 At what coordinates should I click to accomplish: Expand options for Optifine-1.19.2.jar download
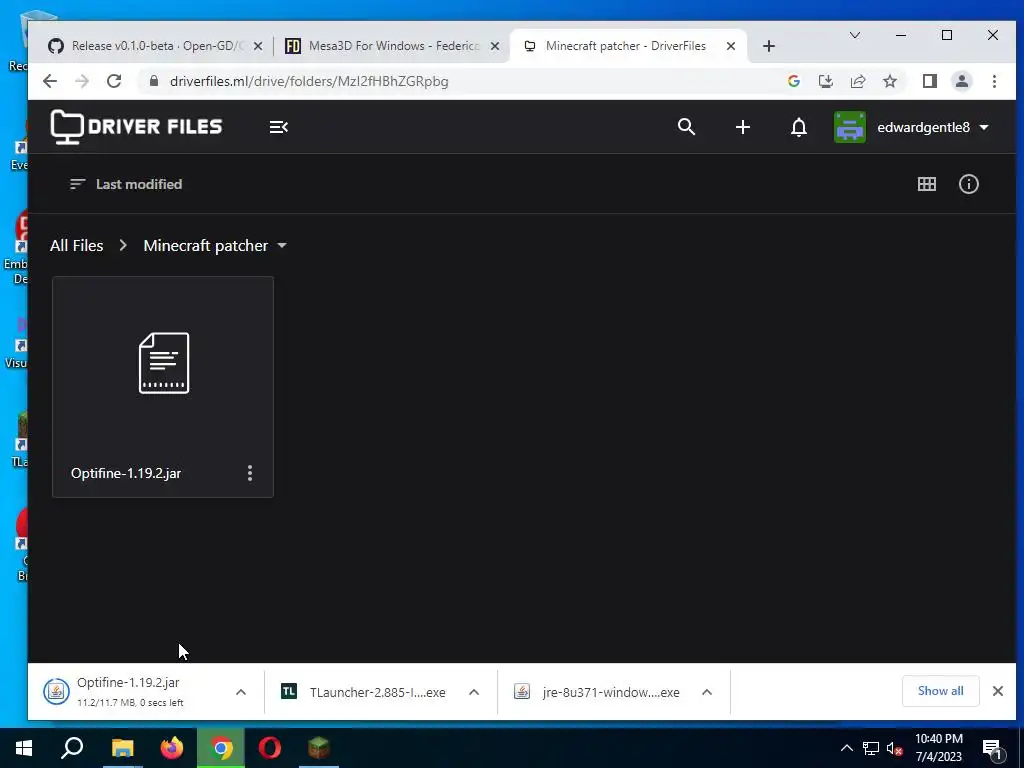point(241,692)
